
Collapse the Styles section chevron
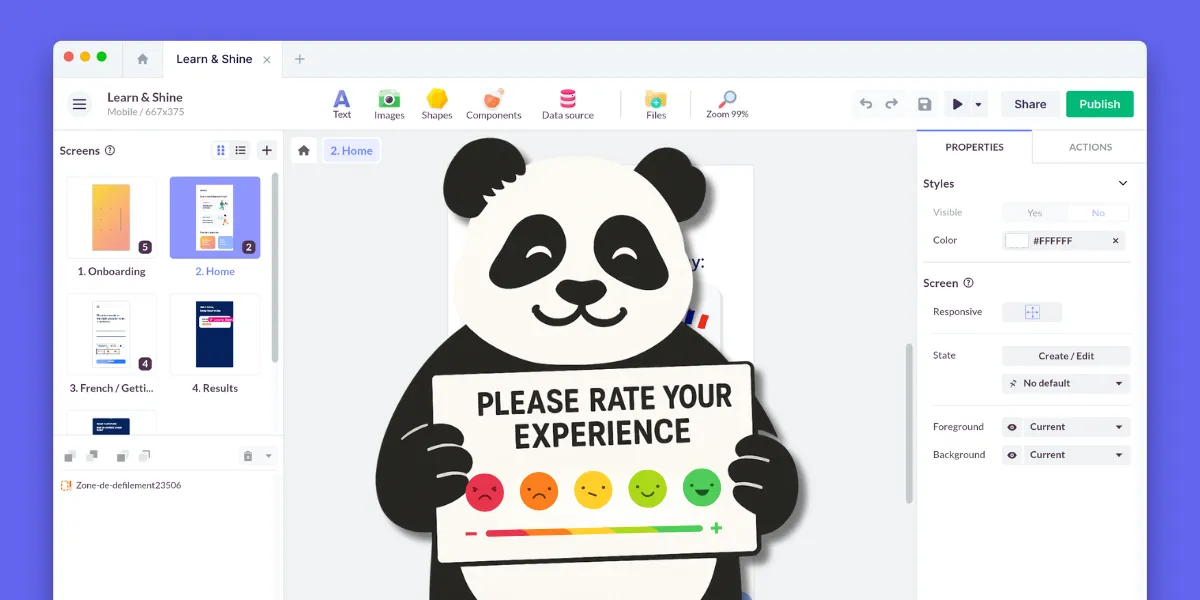coord(1122,184)
